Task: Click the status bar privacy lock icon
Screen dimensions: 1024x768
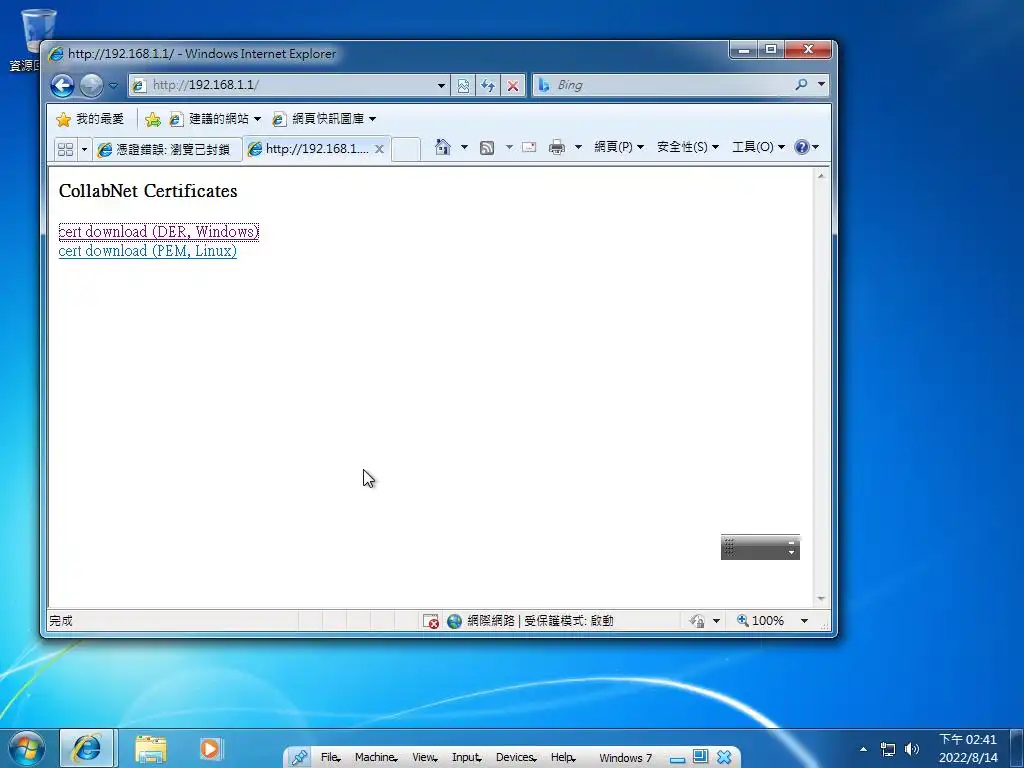Action: 697,621
